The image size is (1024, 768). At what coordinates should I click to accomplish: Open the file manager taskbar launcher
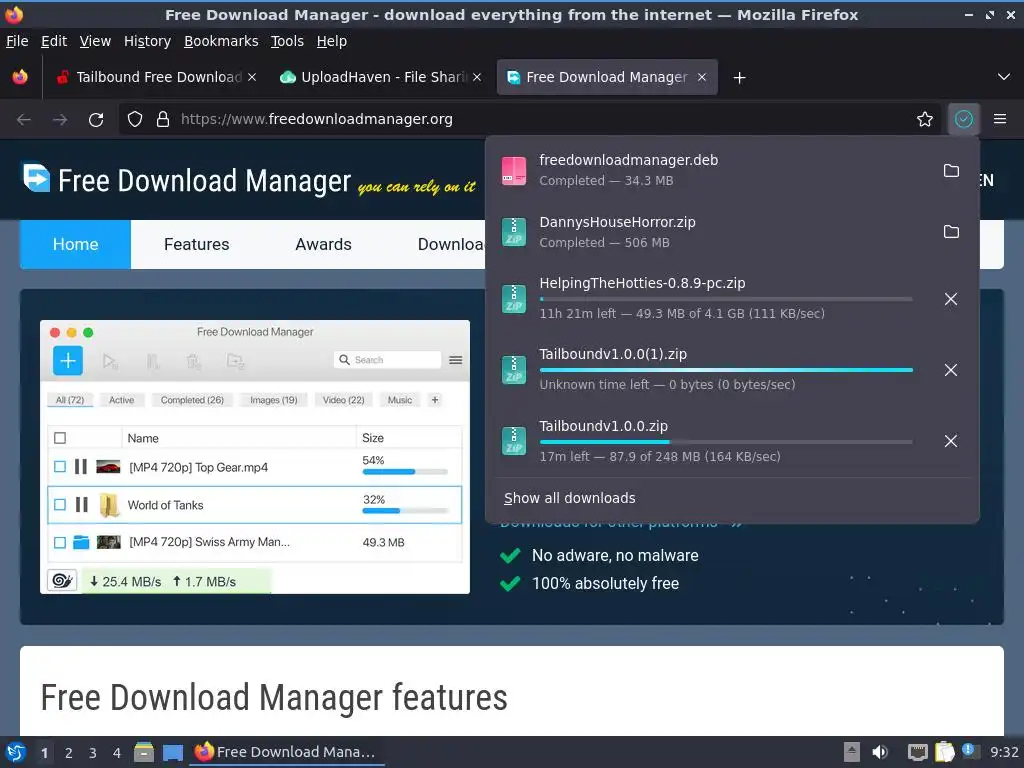coord(144,752)
